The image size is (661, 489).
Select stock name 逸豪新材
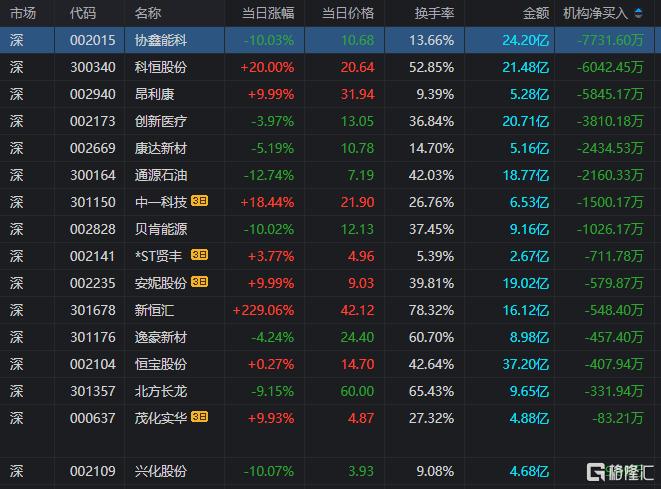161,337
